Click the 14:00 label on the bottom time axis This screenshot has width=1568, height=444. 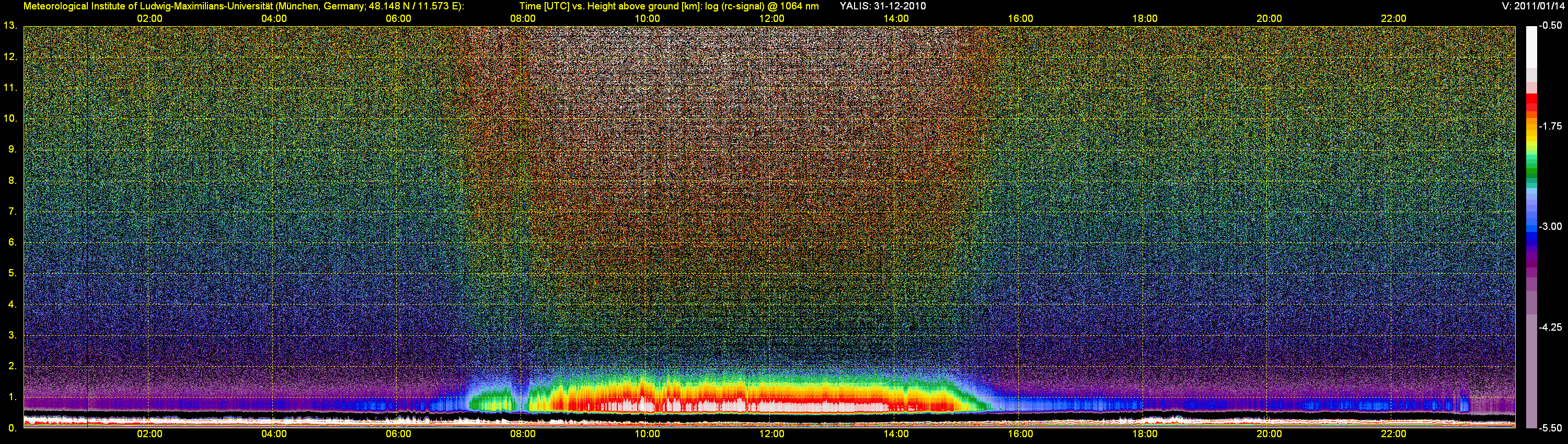coord(896,434)
